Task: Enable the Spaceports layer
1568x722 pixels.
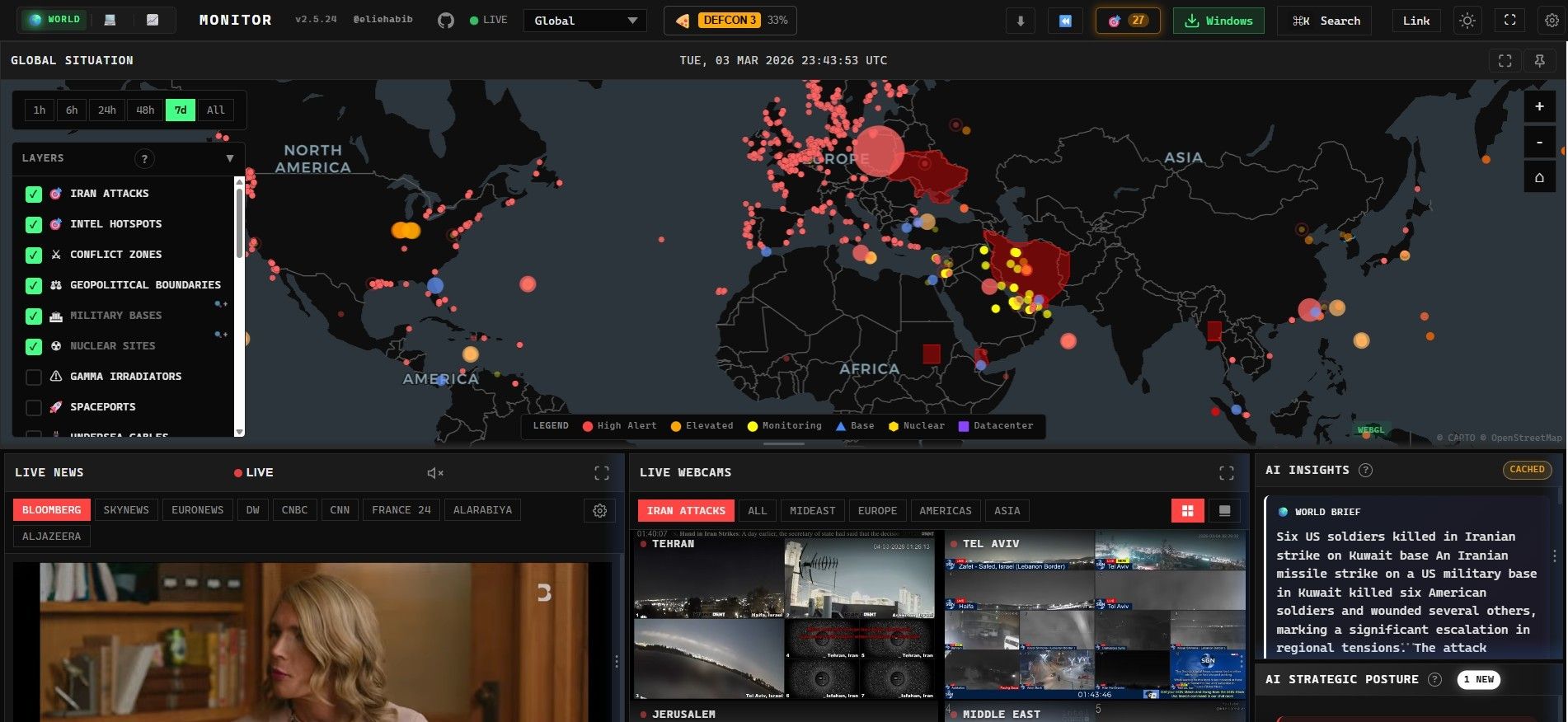Action: (x=34, y=407)
